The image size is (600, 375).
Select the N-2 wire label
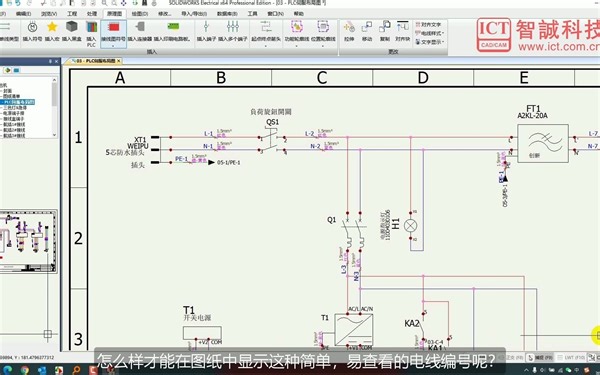[315, 146]
